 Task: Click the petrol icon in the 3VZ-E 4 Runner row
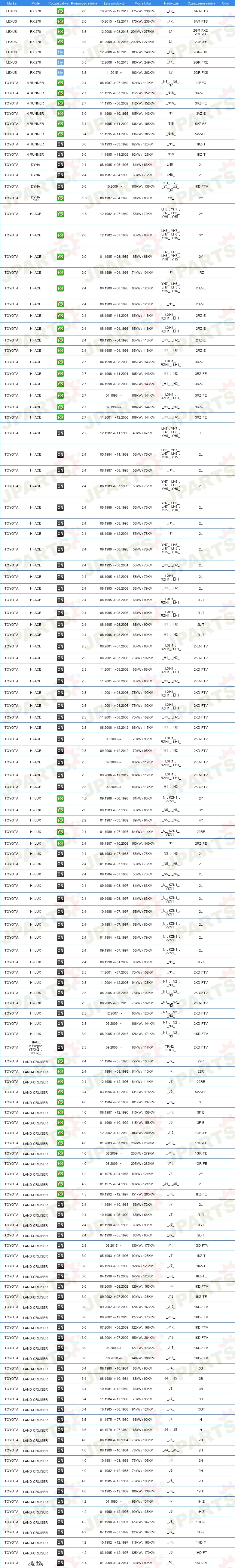click(x=60, y=113)
